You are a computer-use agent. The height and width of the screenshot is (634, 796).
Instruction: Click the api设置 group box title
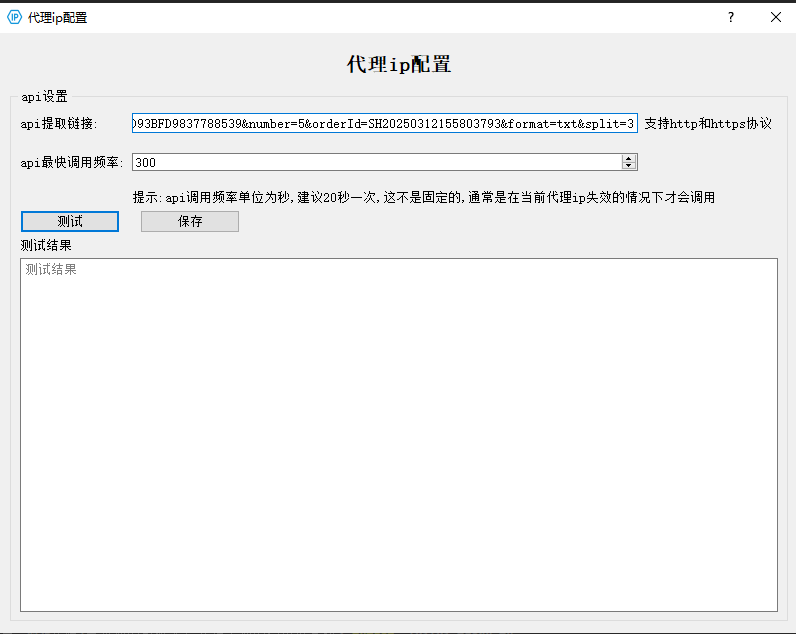[44, 97]
